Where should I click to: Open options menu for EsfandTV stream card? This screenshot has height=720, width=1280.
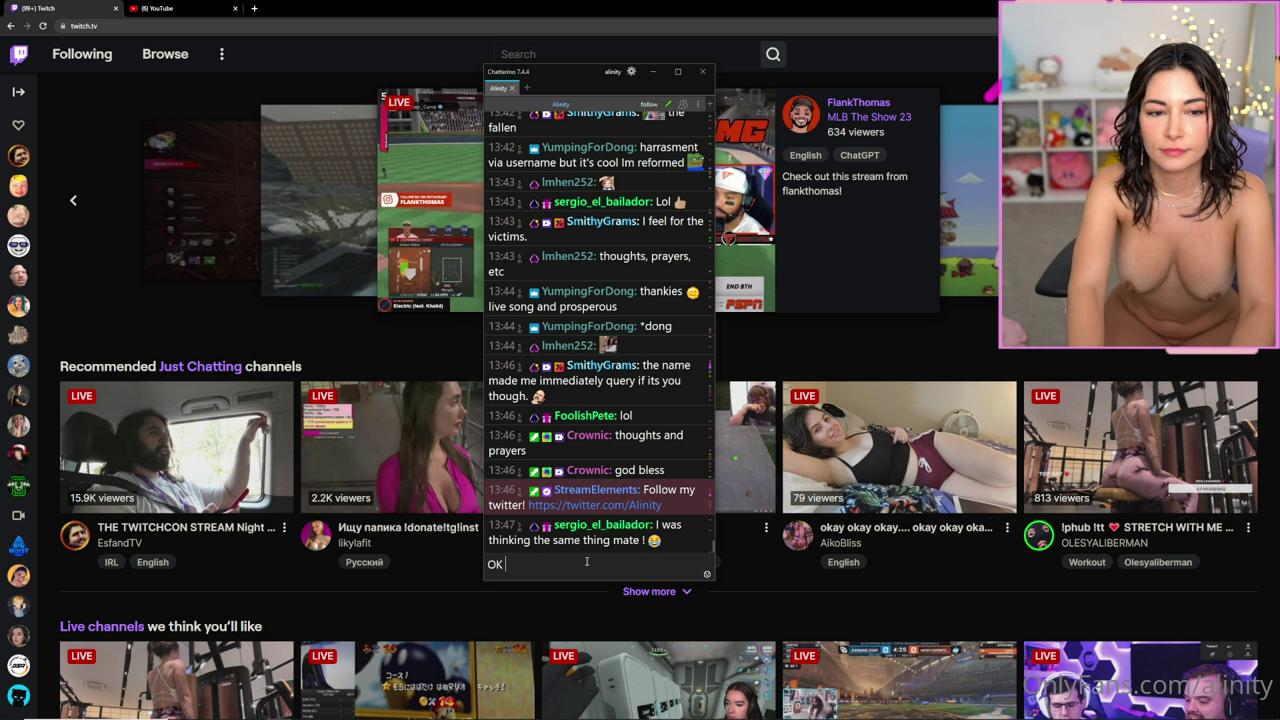[285, 528]
